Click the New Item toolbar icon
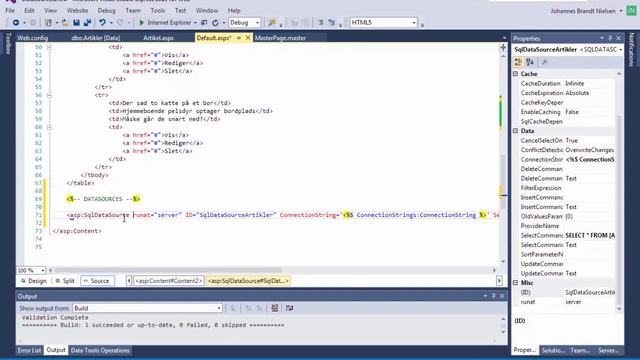Screen dimensions: 640x360 point(48,23)
